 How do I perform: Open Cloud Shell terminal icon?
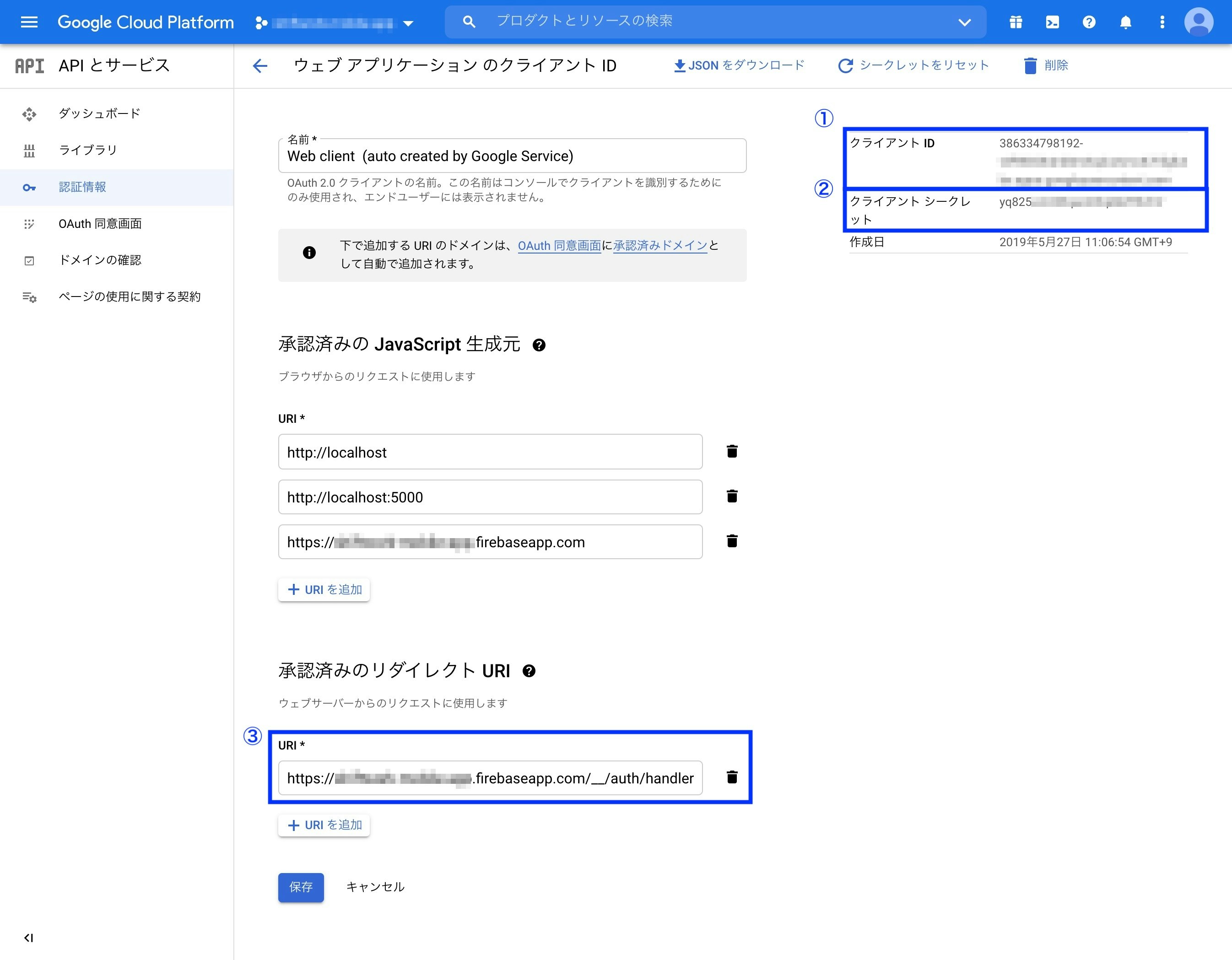(x=1052, y=22)
